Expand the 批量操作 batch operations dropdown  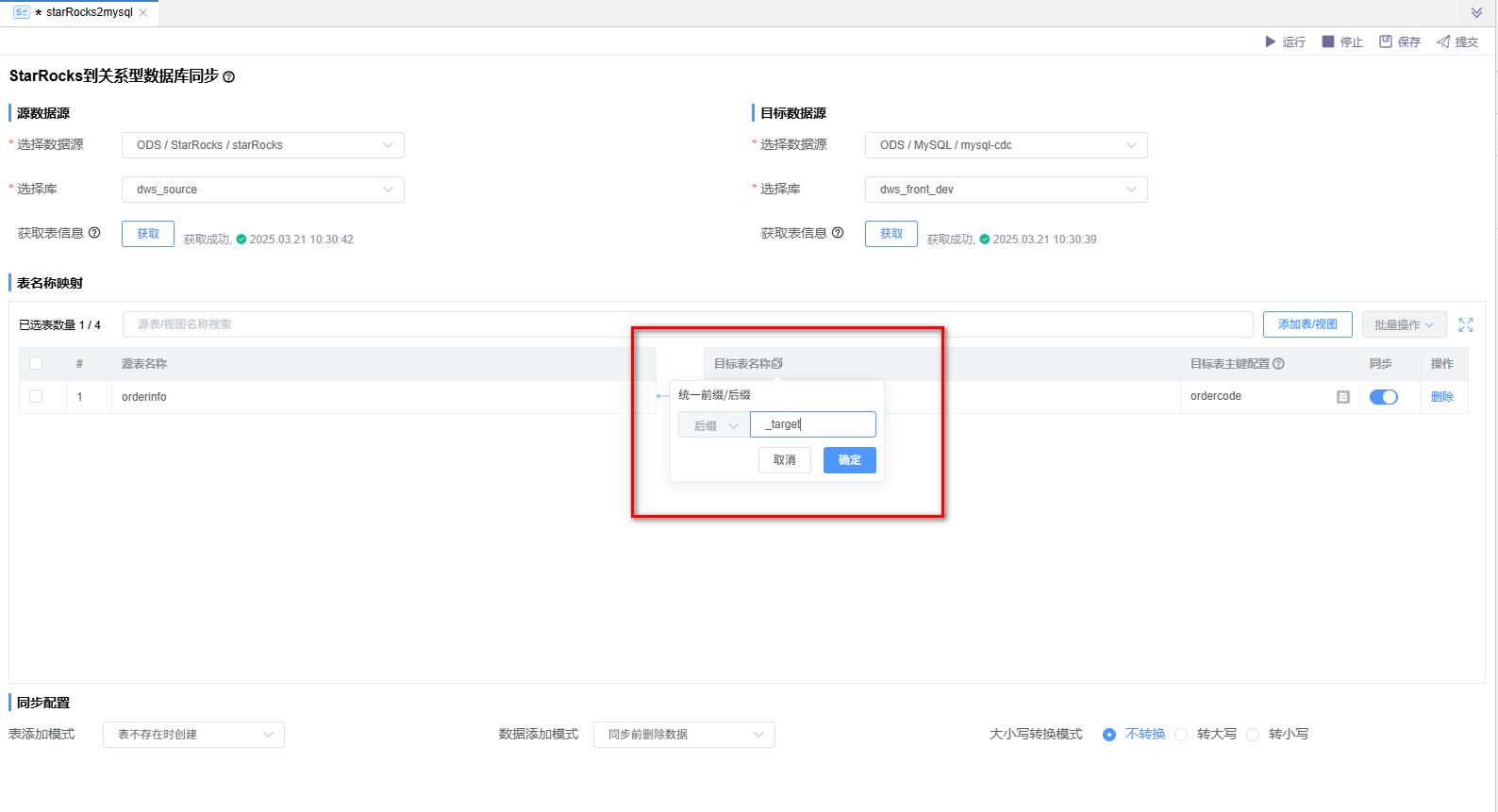click(1404, 324)
